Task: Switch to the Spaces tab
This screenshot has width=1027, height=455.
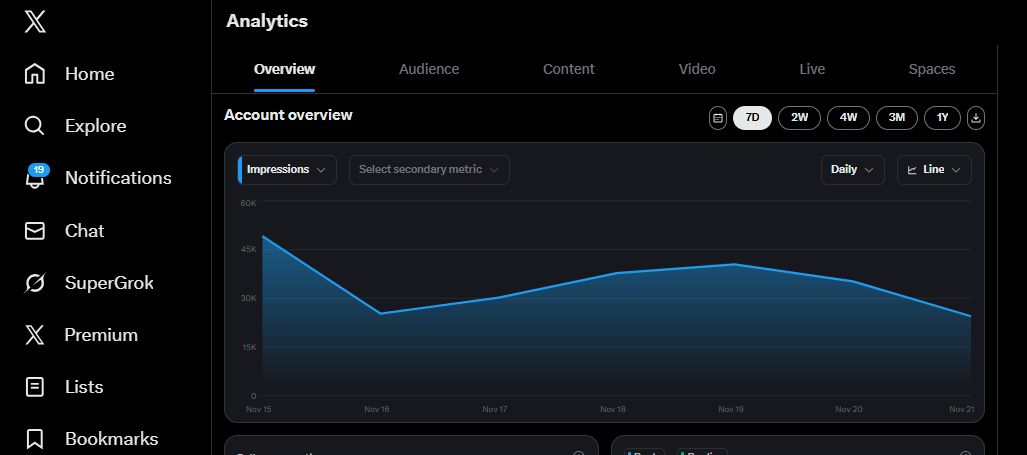Action: (931, 69)
